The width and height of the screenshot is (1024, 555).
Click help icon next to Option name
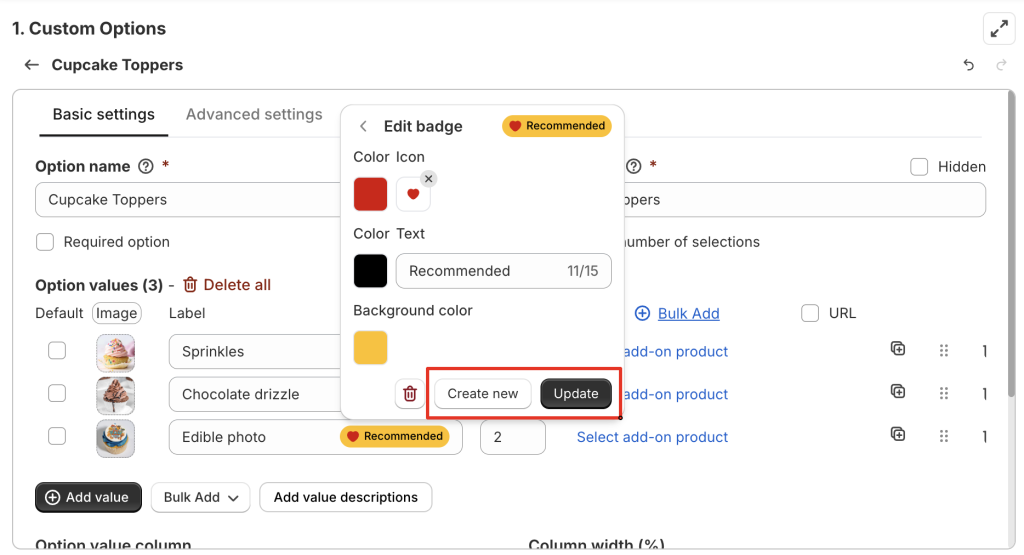(146, 167)
